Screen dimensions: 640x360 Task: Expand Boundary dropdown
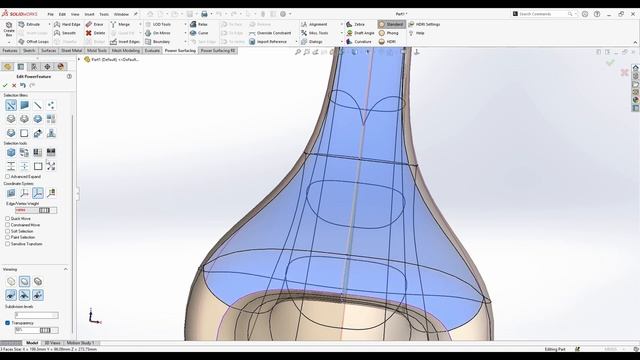pyautogui.click(x=185, y=42)
